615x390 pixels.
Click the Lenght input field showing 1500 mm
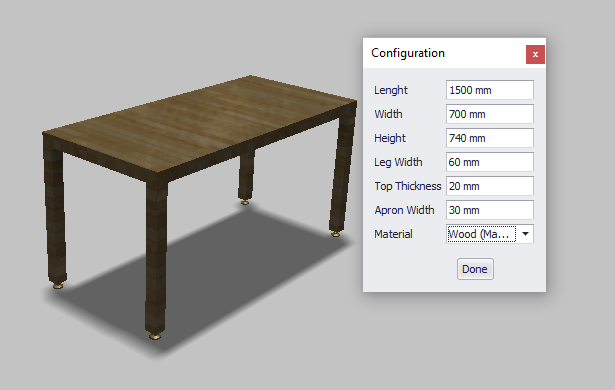[x=489, y=90]
